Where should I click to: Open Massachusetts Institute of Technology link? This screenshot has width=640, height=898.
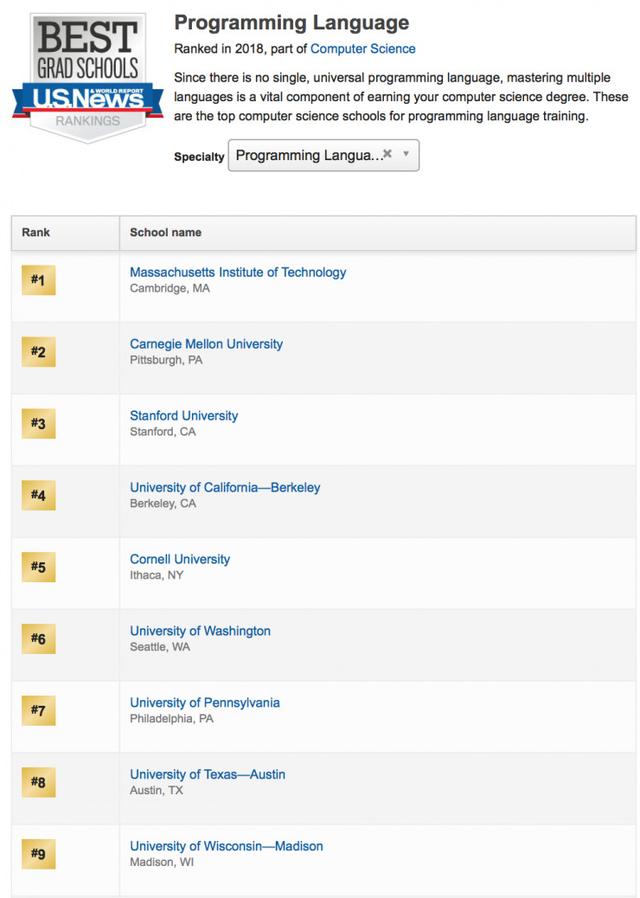[238, 272]
